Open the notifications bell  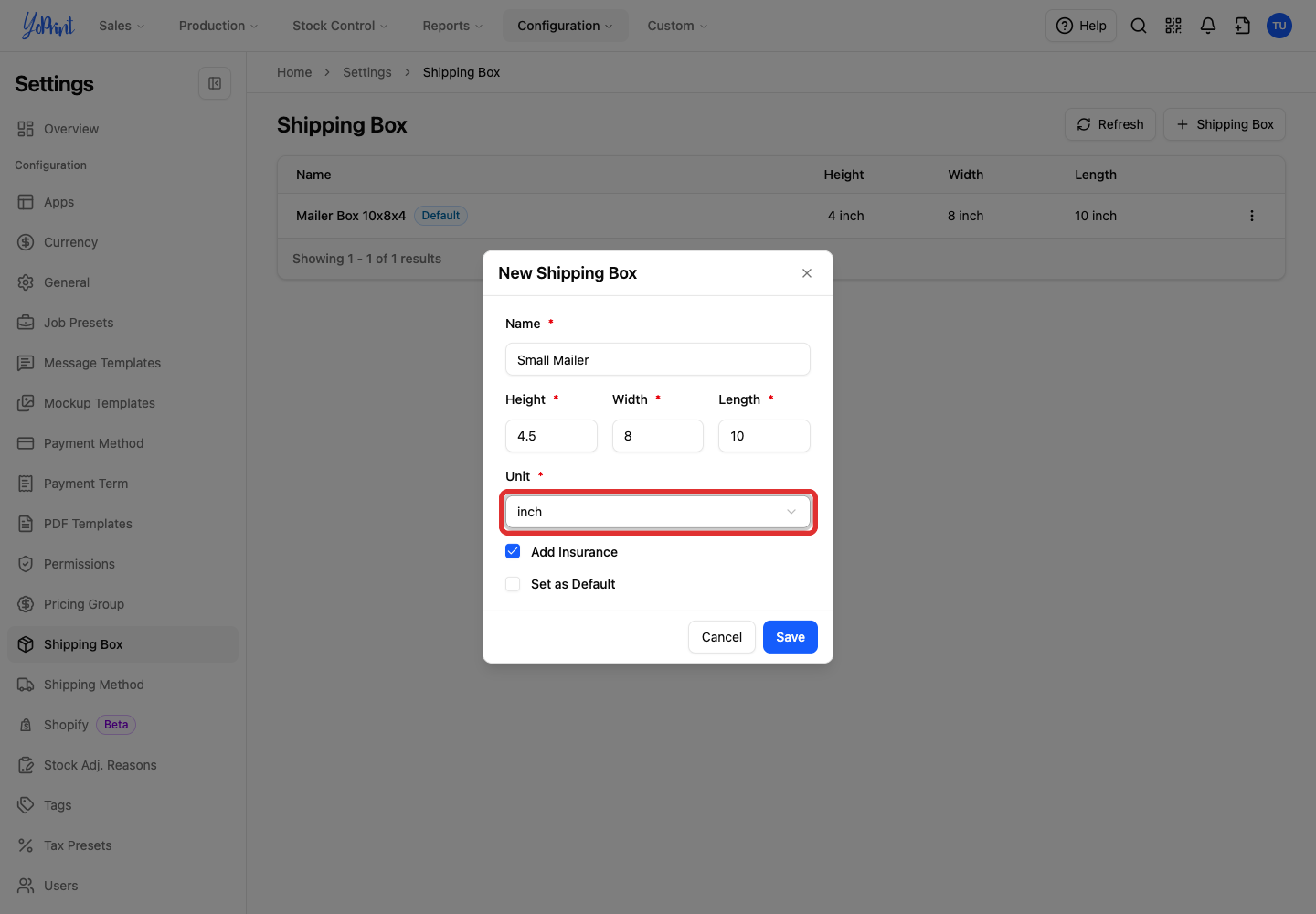coord(1208,26)
